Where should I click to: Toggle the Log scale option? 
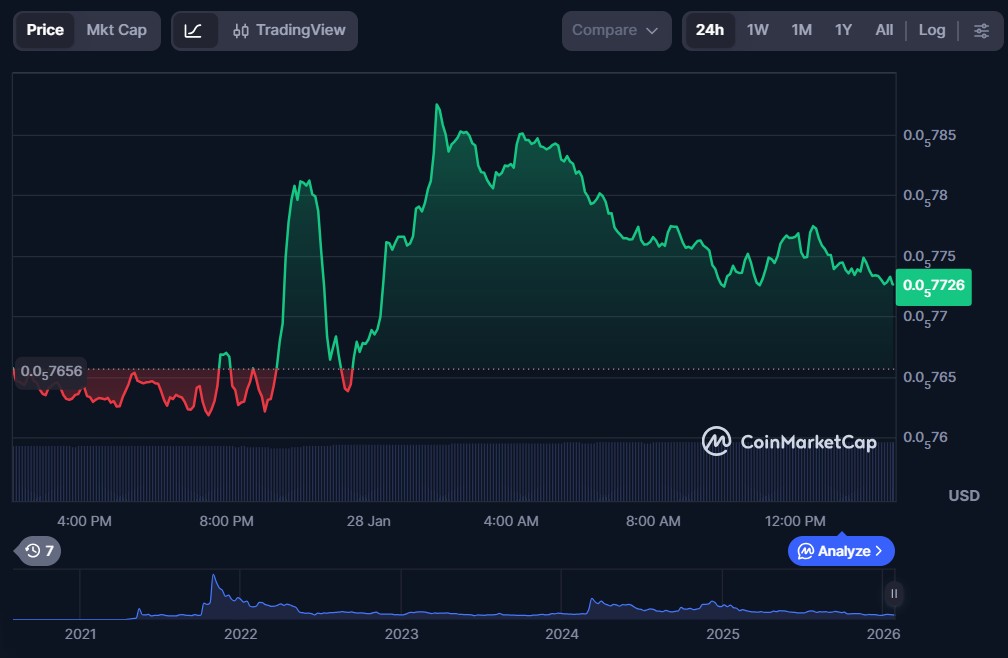(x=931, y=30)
